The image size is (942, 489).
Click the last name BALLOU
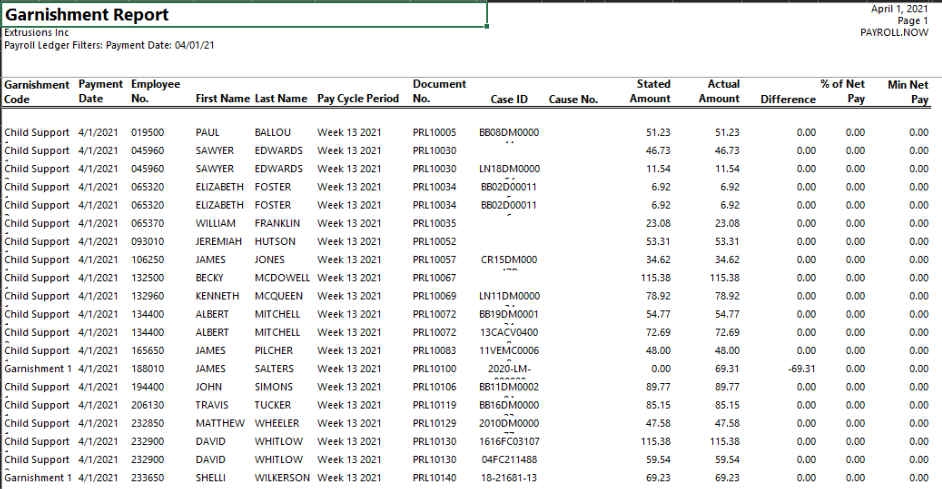coord(272,132)
